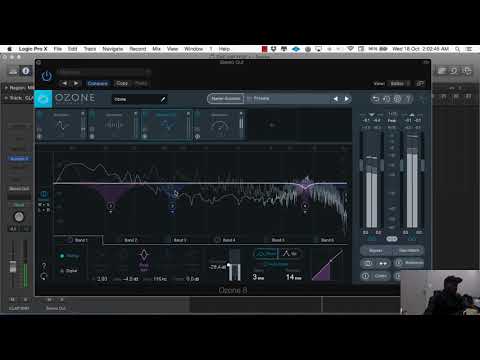Click the -4.0 dB gain value
480x360 pixels.
131,279
